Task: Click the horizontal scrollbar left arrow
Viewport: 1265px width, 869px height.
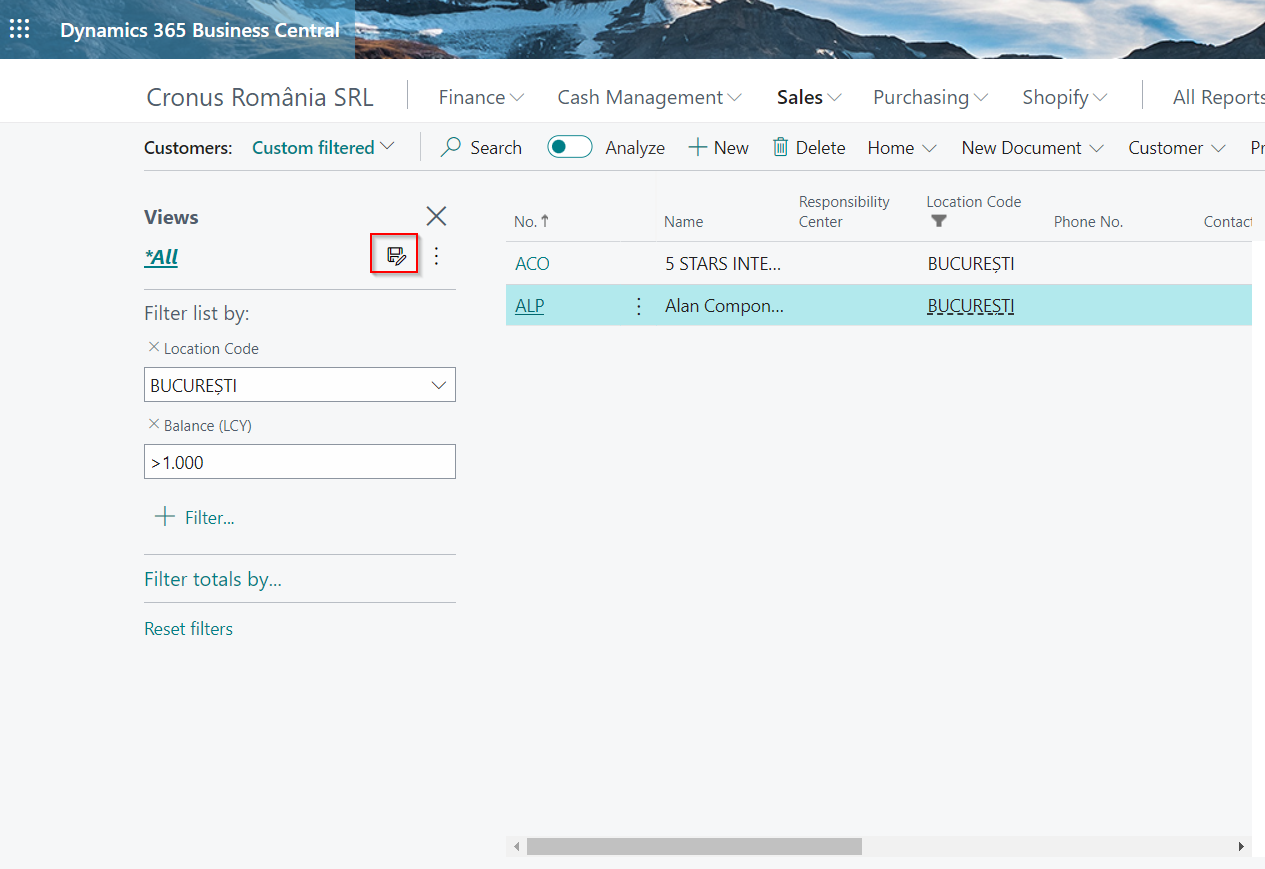Action: click(x=516, y=846)
